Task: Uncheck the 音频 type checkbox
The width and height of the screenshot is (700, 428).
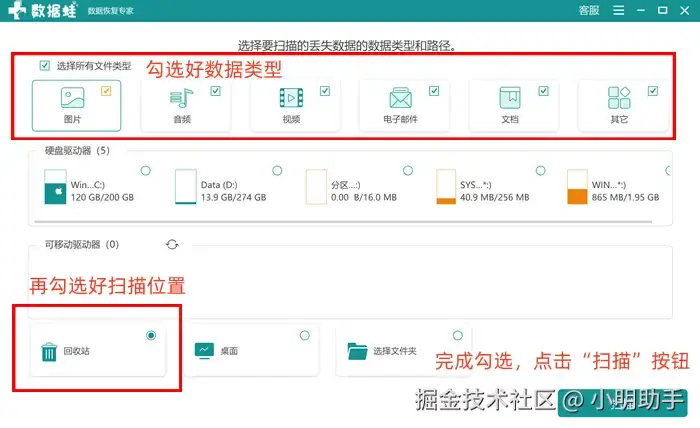Action: [x=216, y=91]
